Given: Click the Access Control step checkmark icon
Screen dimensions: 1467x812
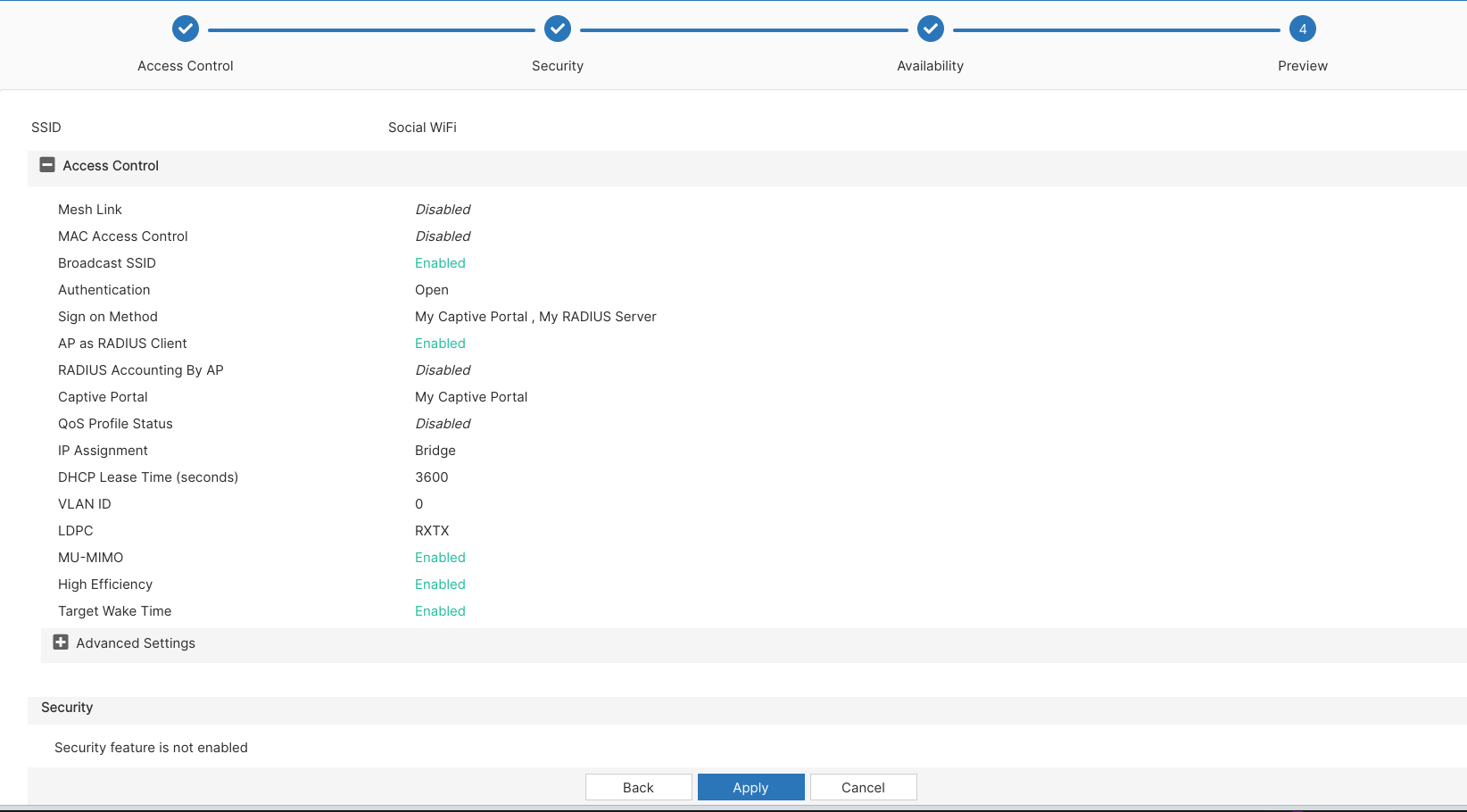Looking at the screenshot, I should point(186,29).
